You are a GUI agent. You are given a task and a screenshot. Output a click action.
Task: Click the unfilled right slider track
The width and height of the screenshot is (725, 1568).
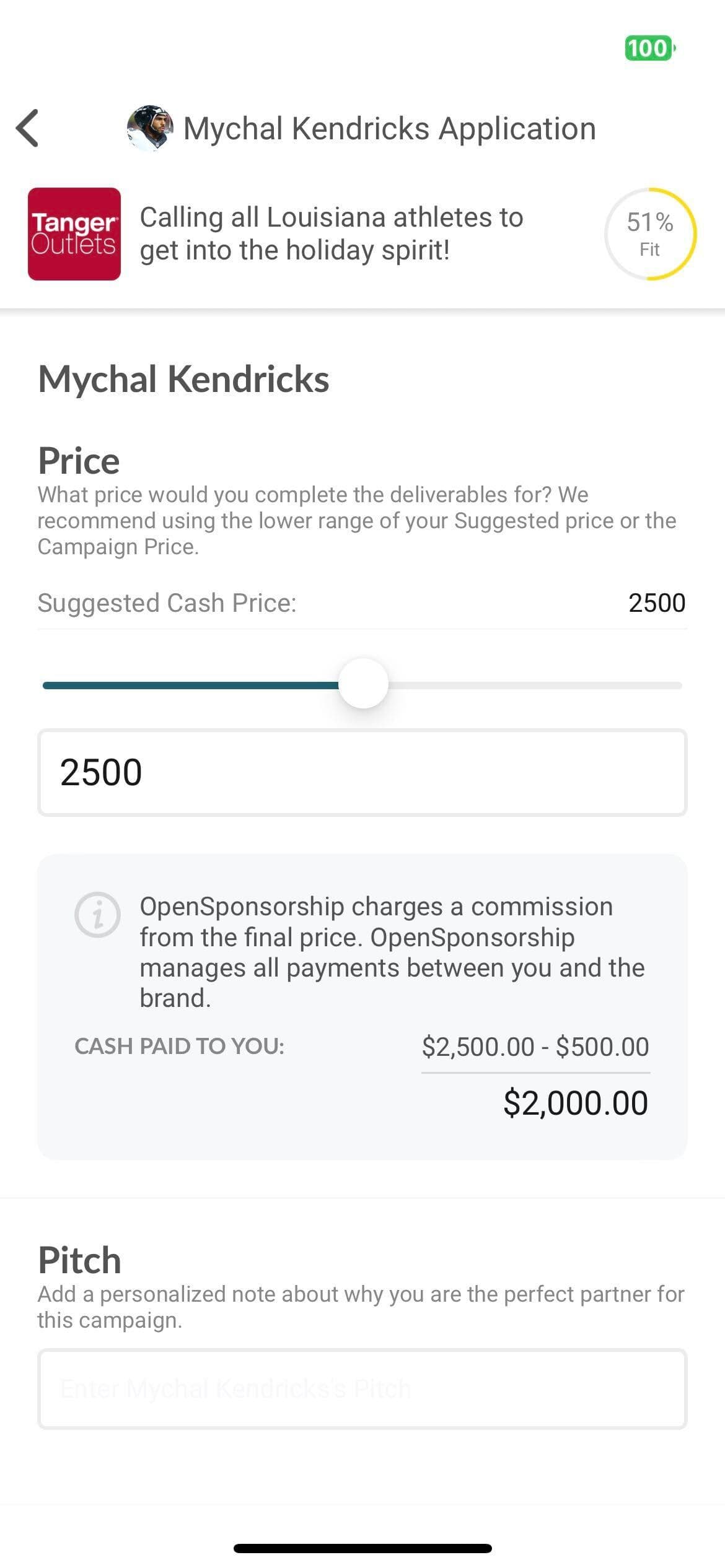[533, 686]
